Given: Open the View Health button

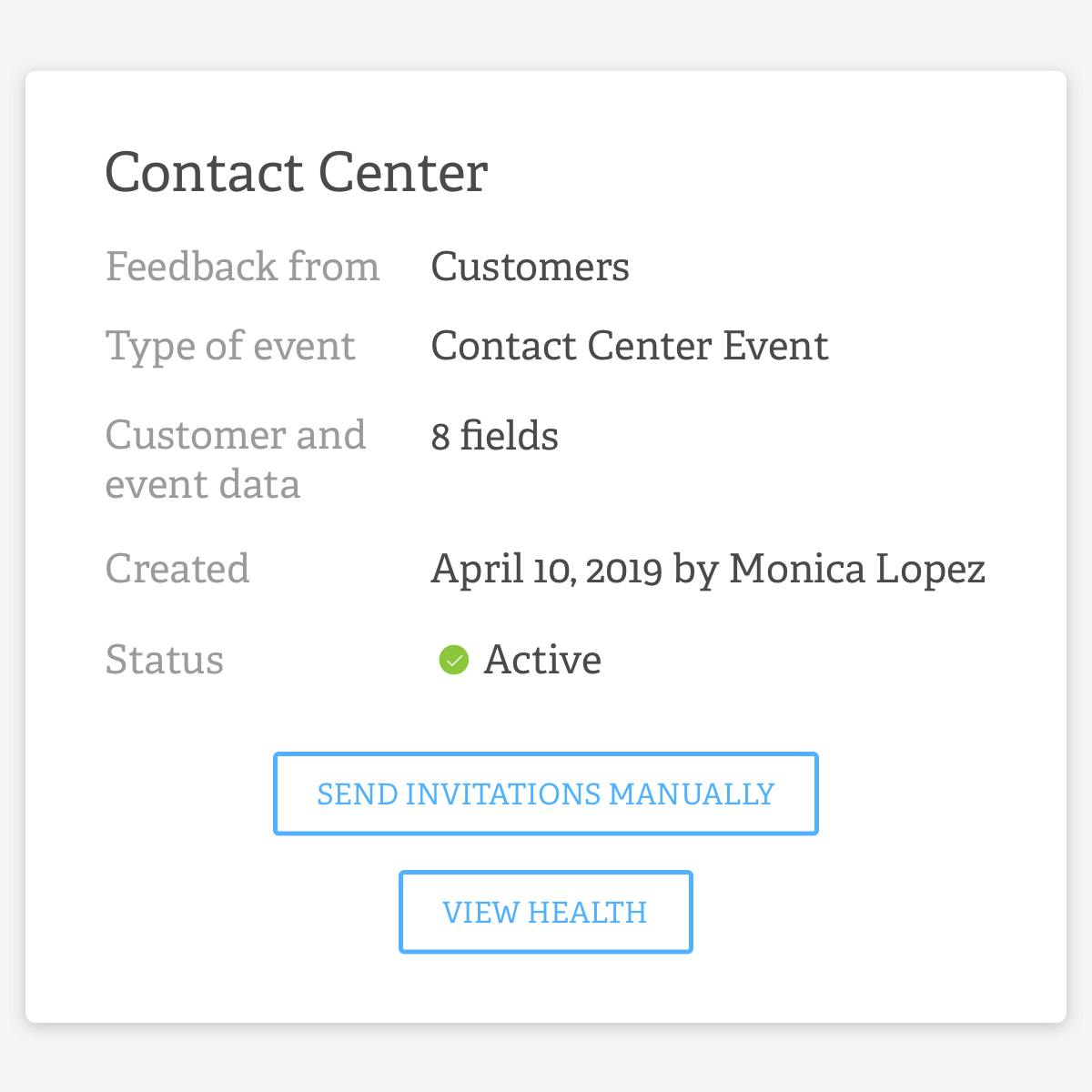Looking at the screenshot, I should point(546,912).
